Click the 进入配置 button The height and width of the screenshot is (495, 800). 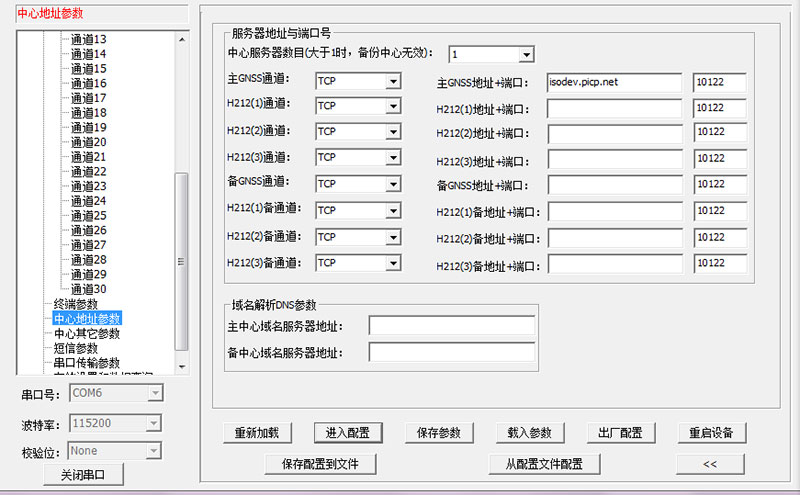point(348,433)
